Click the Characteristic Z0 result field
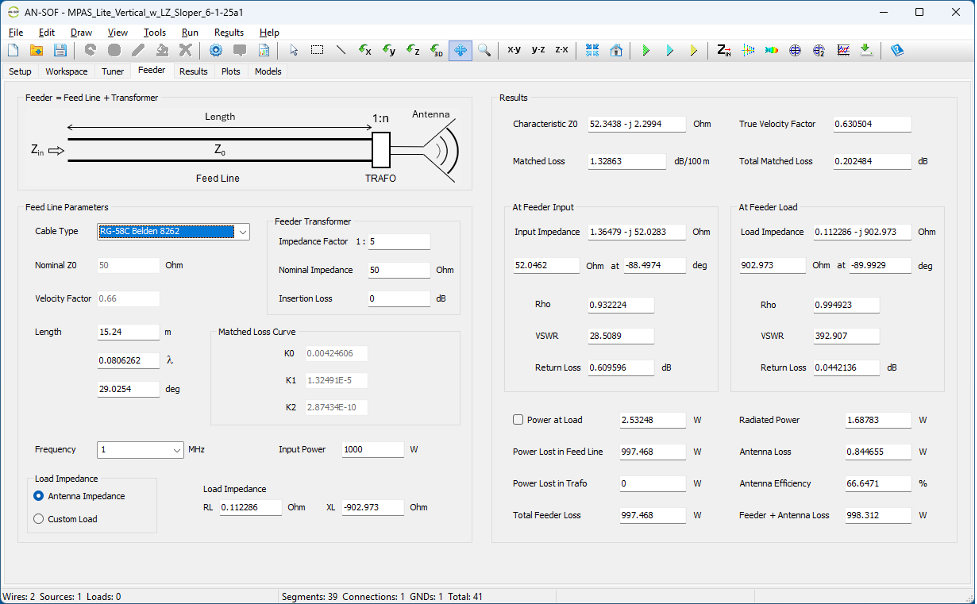This screenshot has height=604, width=977. click(637, 125)
